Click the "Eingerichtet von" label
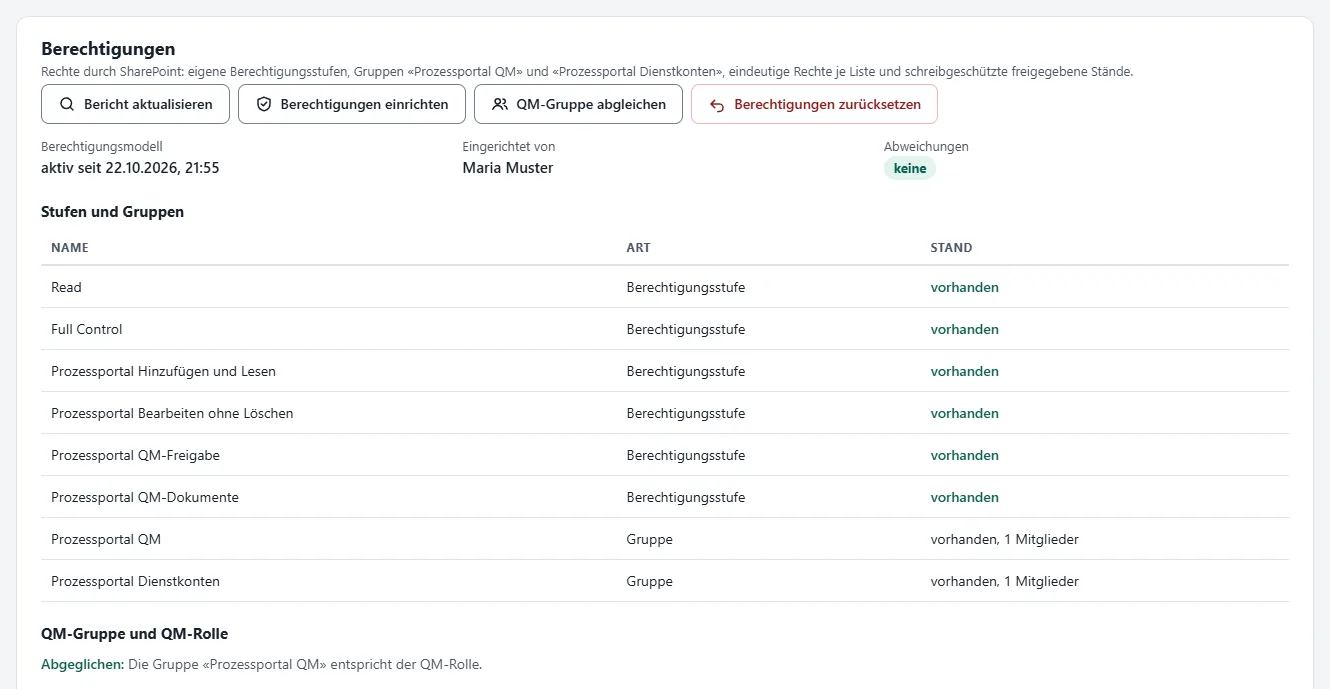Image resolution: width=1330 pixels, height=689 pixels. click(x=508, y=146)
